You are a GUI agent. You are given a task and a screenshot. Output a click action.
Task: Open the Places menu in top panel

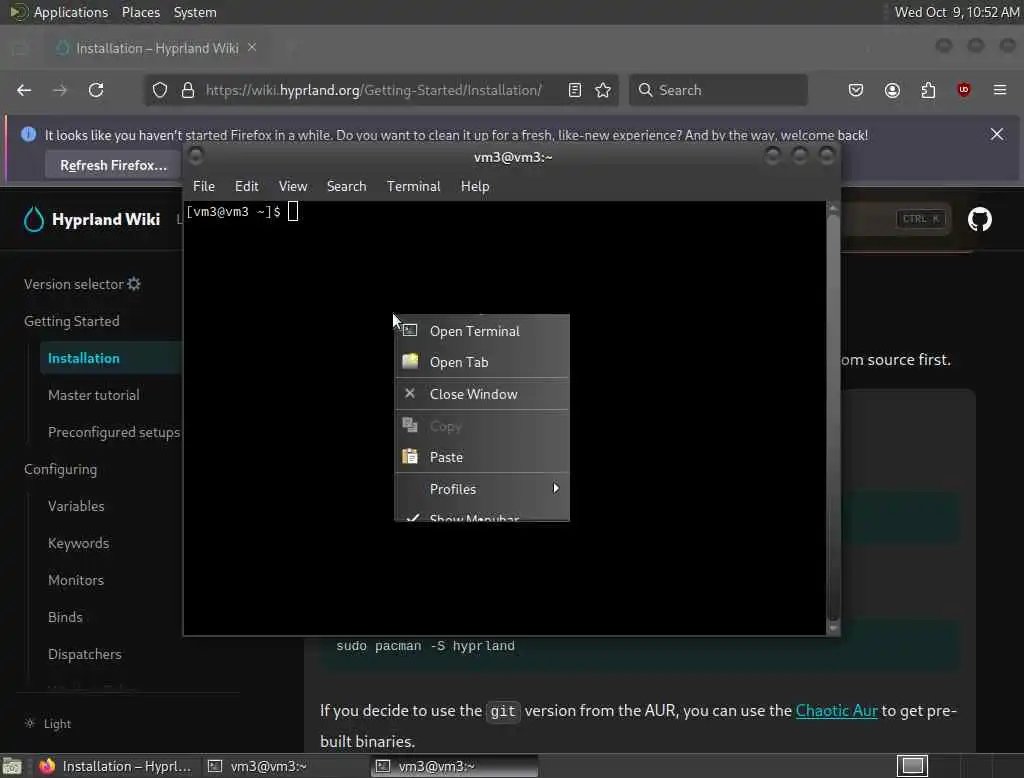click(140, 12)
